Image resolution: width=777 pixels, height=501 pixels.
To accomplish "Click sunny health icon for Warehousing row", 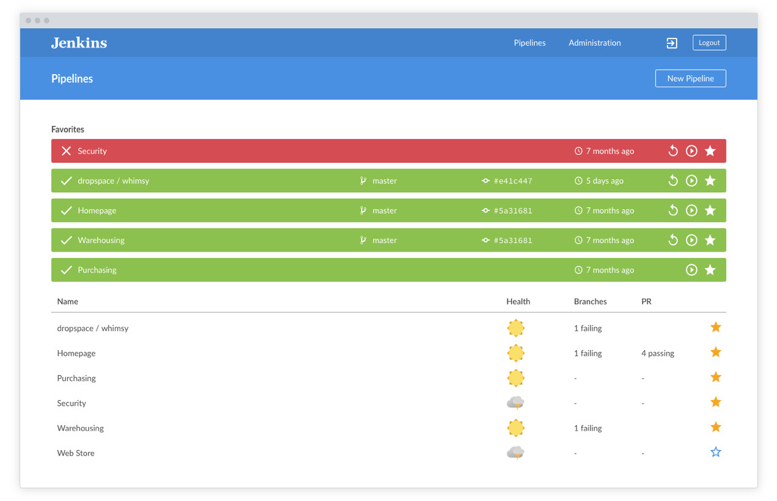I will pyautogui.click(x=515, y=428).
